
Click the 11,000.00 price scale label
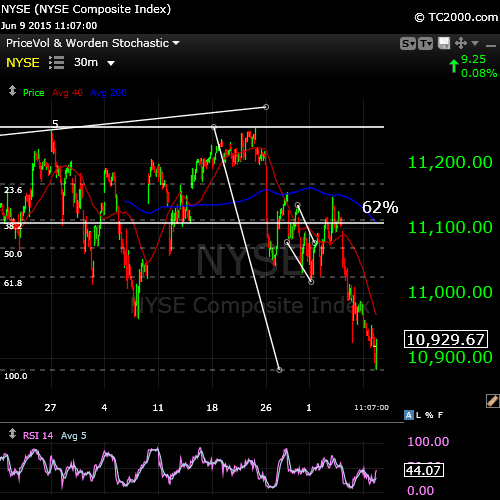[450, 293]
